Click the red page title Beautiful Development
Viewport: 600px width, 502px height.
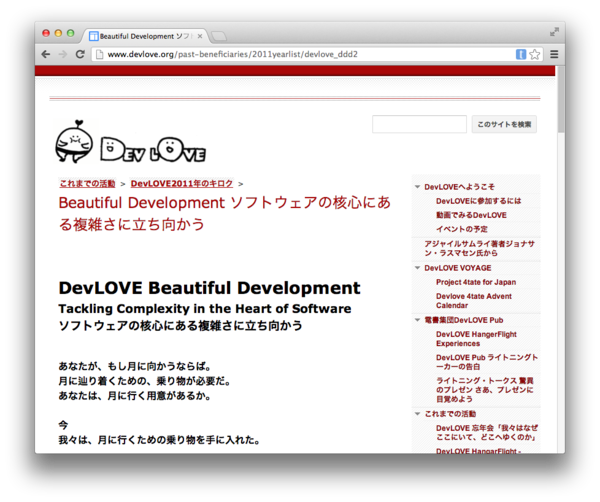225,213
